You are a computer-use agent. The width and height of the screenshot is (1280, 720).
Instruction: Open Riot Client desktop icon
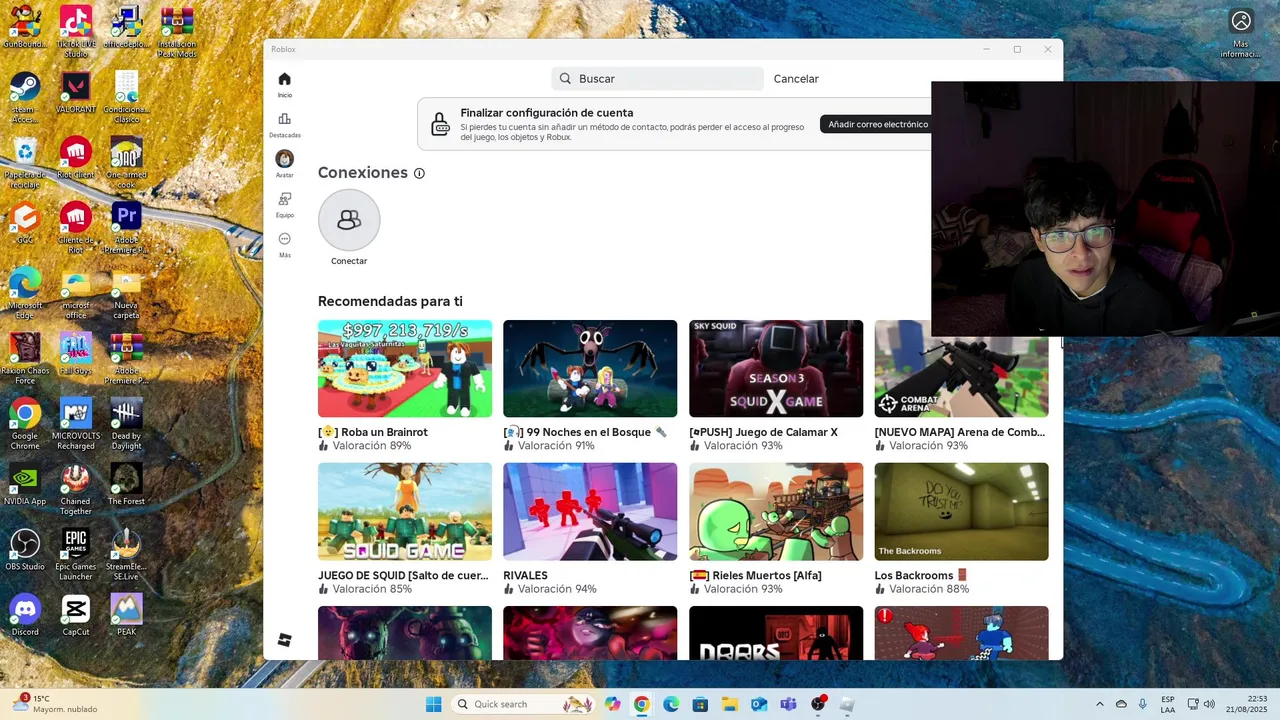[76, 157]
